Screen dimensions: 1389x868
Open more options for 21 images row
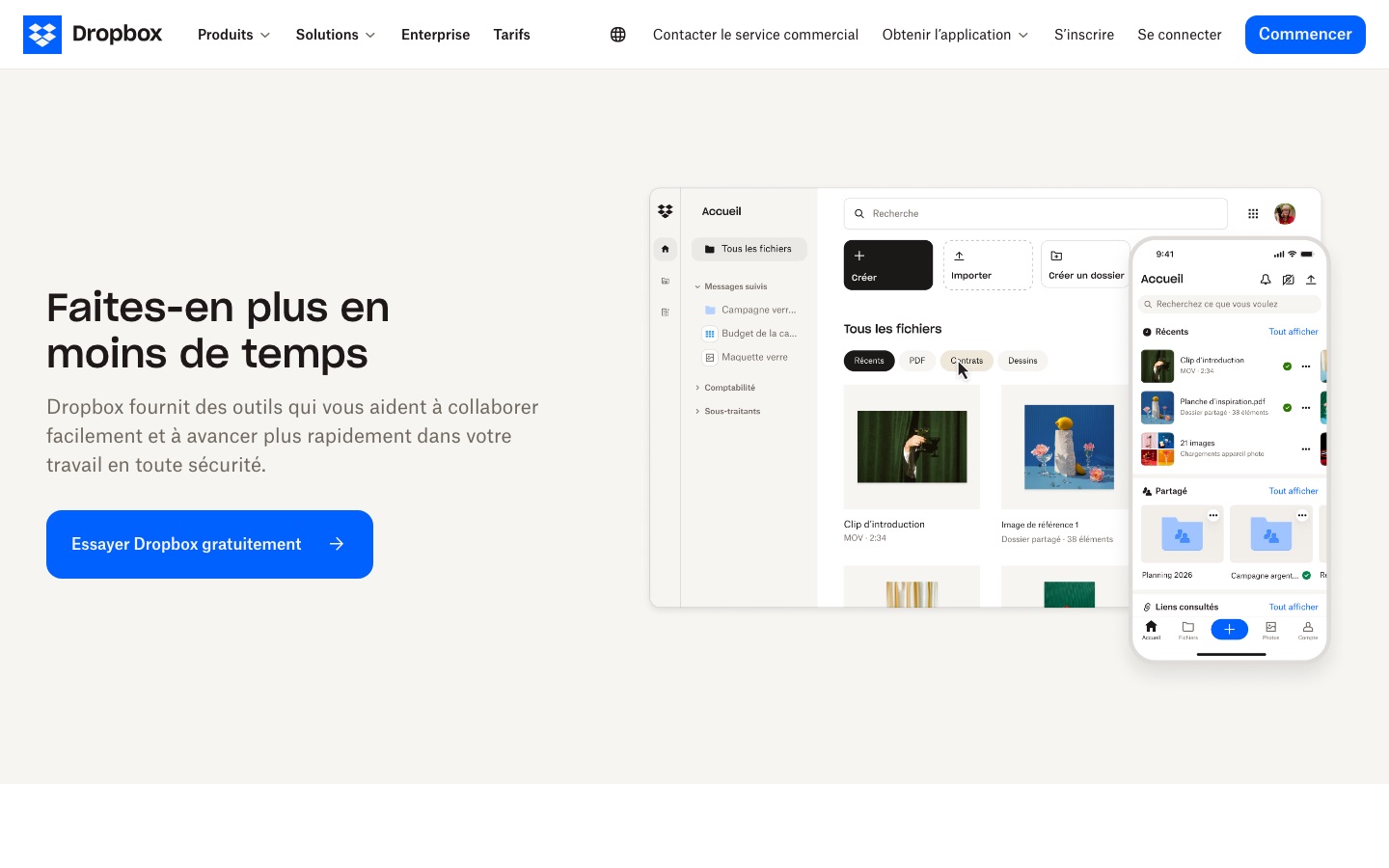[x=1306, y=449]
